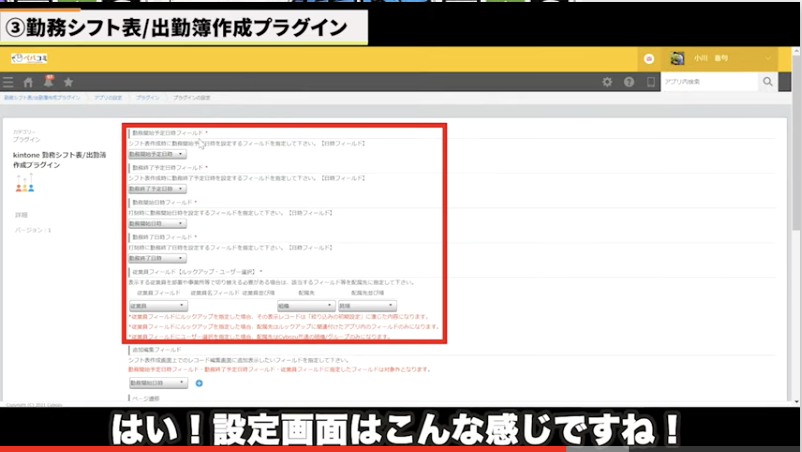Click the アプリの設定 breadcrumb link

coord(109,98)
